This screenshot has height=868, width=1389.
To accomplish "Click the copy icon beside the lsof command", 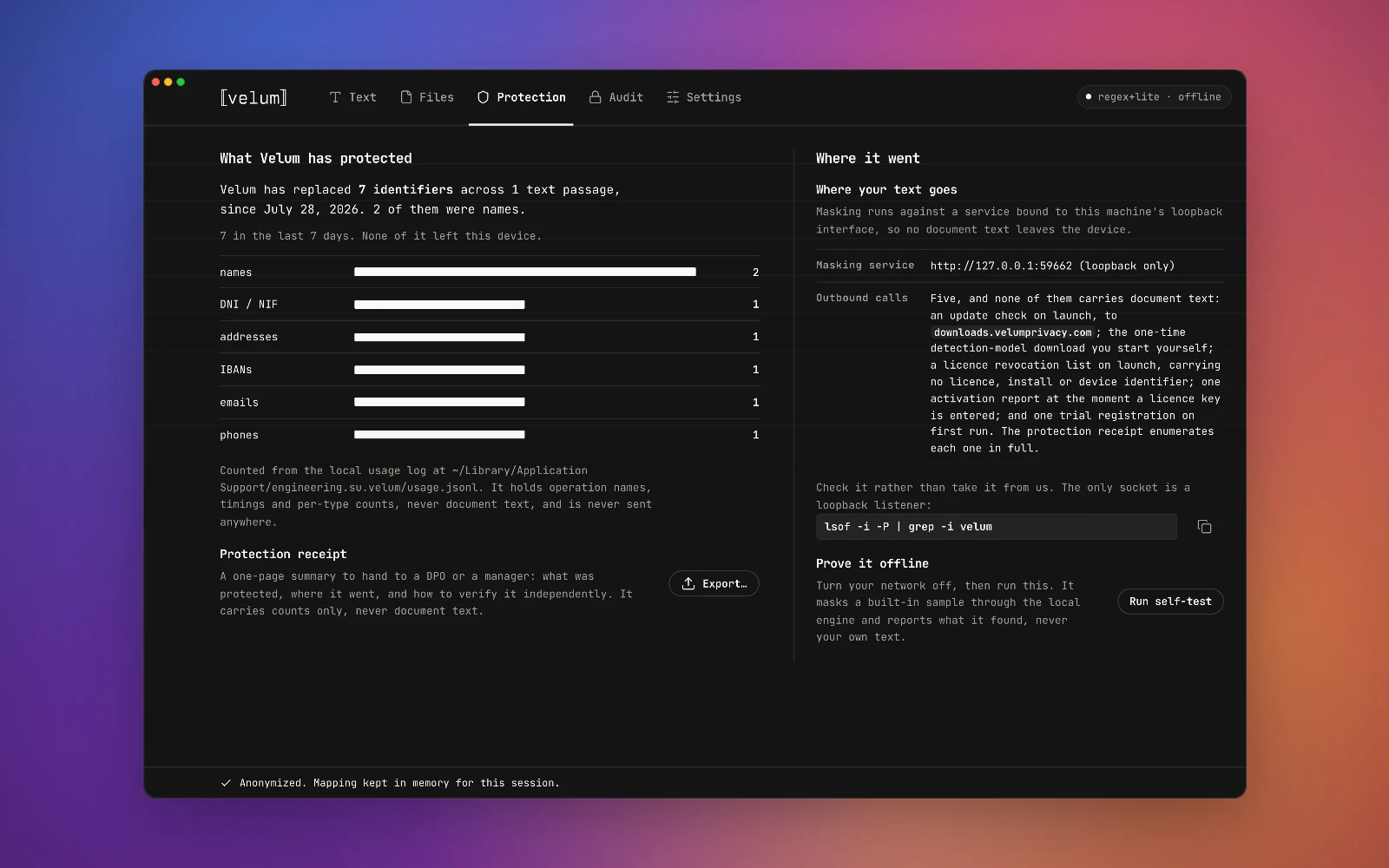I will 1204,527.
